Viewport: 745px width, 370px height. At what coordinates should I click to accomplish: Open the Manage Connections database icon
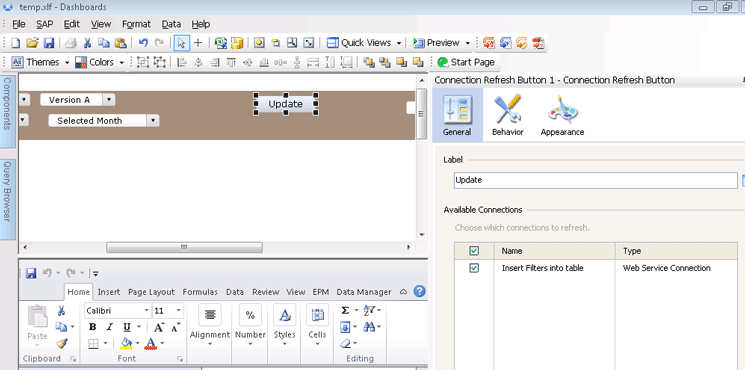point(237,43)
